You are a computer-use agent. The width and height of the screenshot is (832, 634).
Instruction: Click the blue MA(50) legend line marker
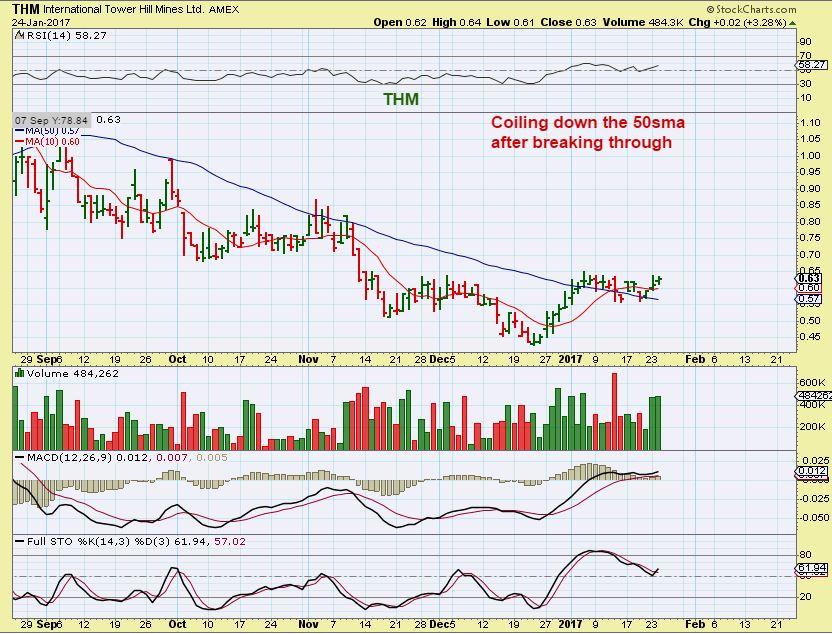coord(20,131)
